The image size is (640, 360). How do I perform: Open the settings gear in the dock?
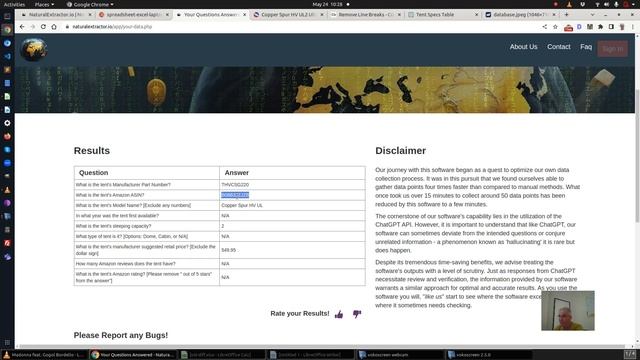coord(7,123)
